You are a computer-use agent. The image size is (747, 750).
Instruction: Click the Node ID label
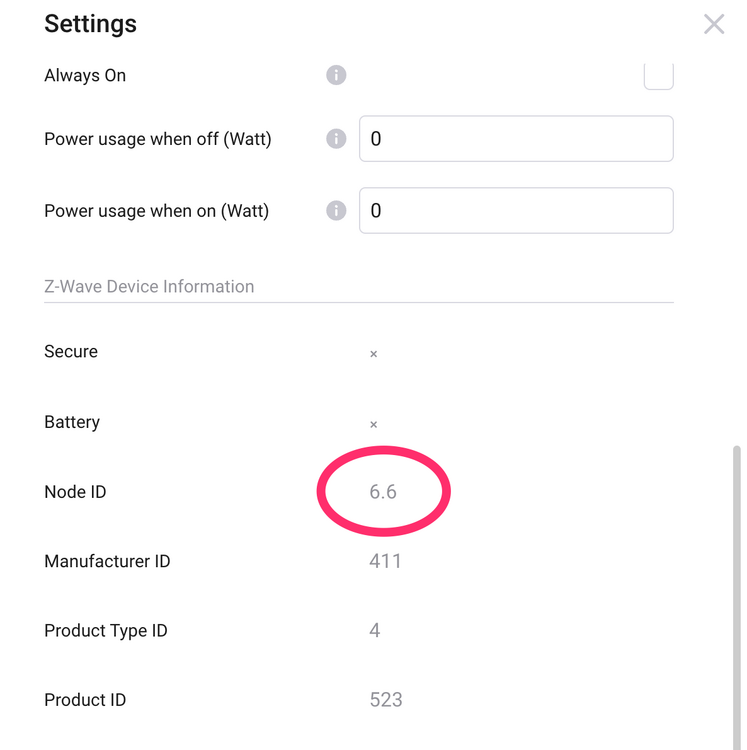click(75, 492)
